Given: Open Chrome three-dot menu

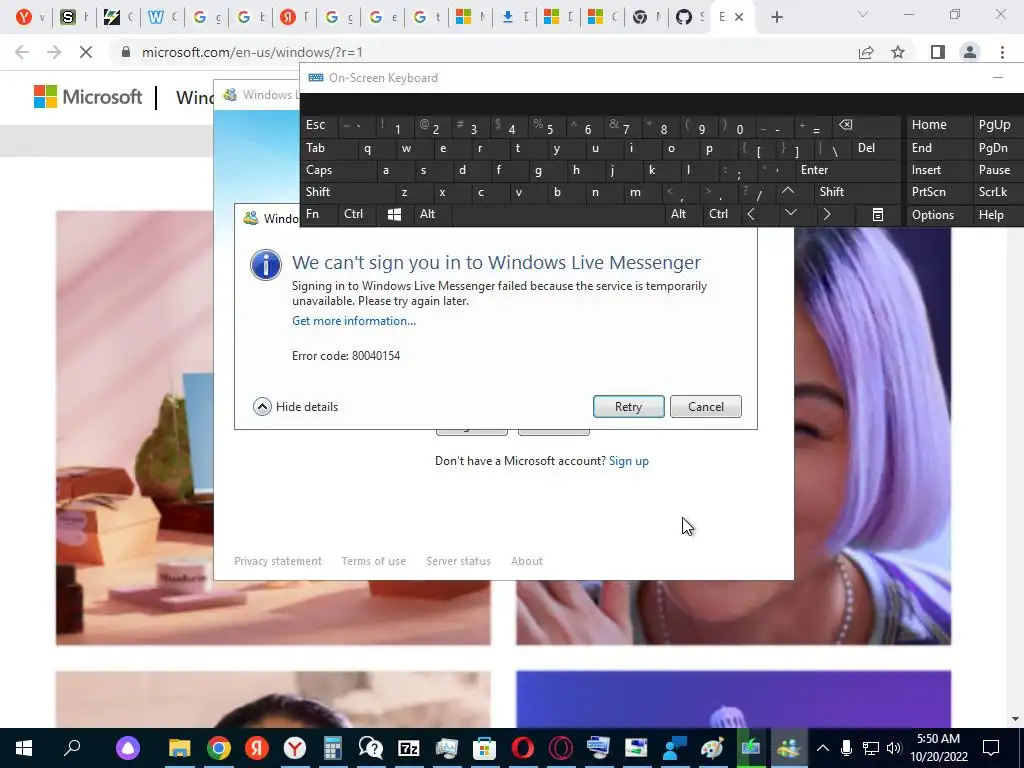Looking at the screenshot, I should (1002, 52).
